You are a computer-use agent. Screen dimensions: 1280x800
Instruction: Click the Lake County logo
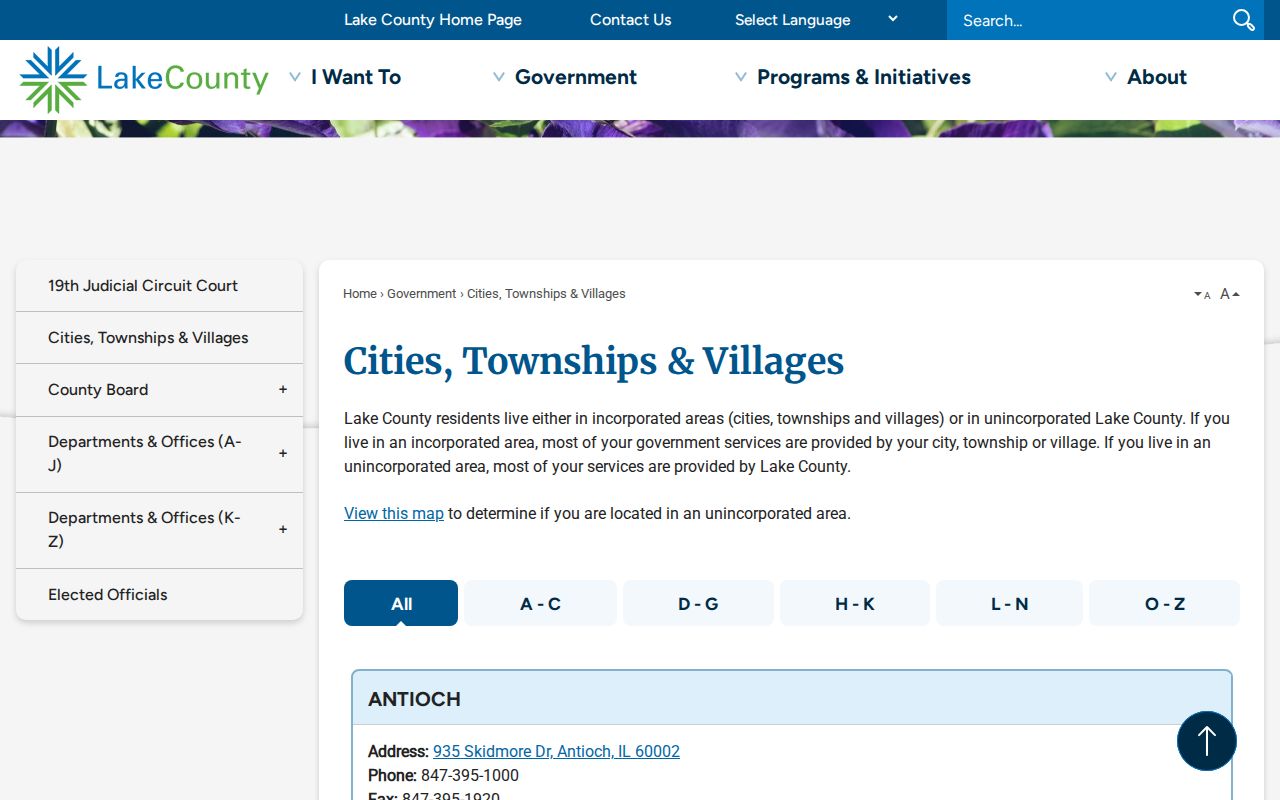point(144,79)
